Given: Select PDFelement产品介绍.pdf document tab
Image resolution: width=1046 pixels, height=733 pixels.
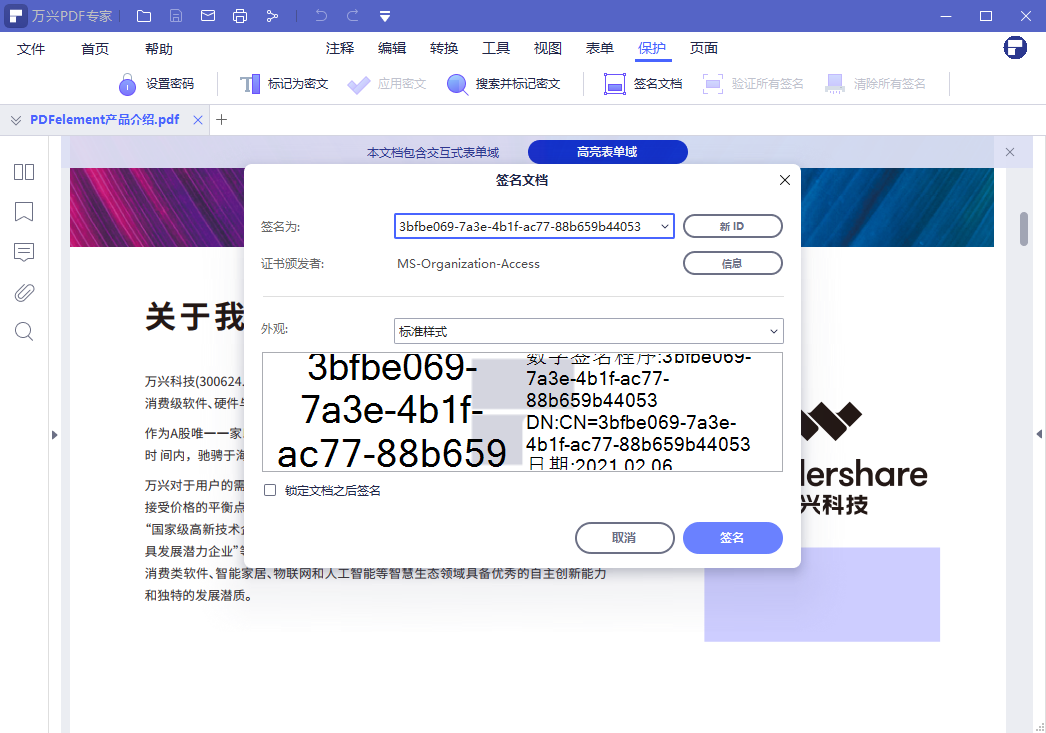Looking at the screenshot, I should tap(105, 119).
